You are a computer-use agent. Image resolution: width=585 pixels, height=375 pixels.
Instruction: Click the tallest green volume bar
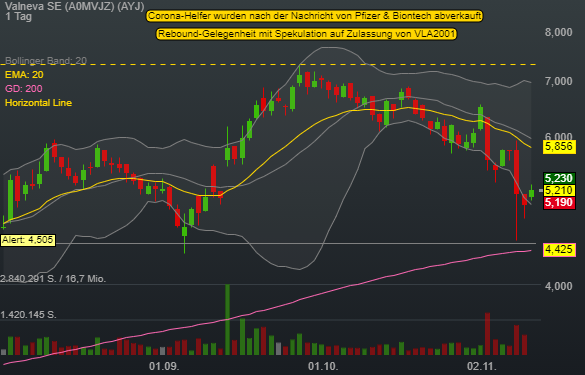pos(227,319)
